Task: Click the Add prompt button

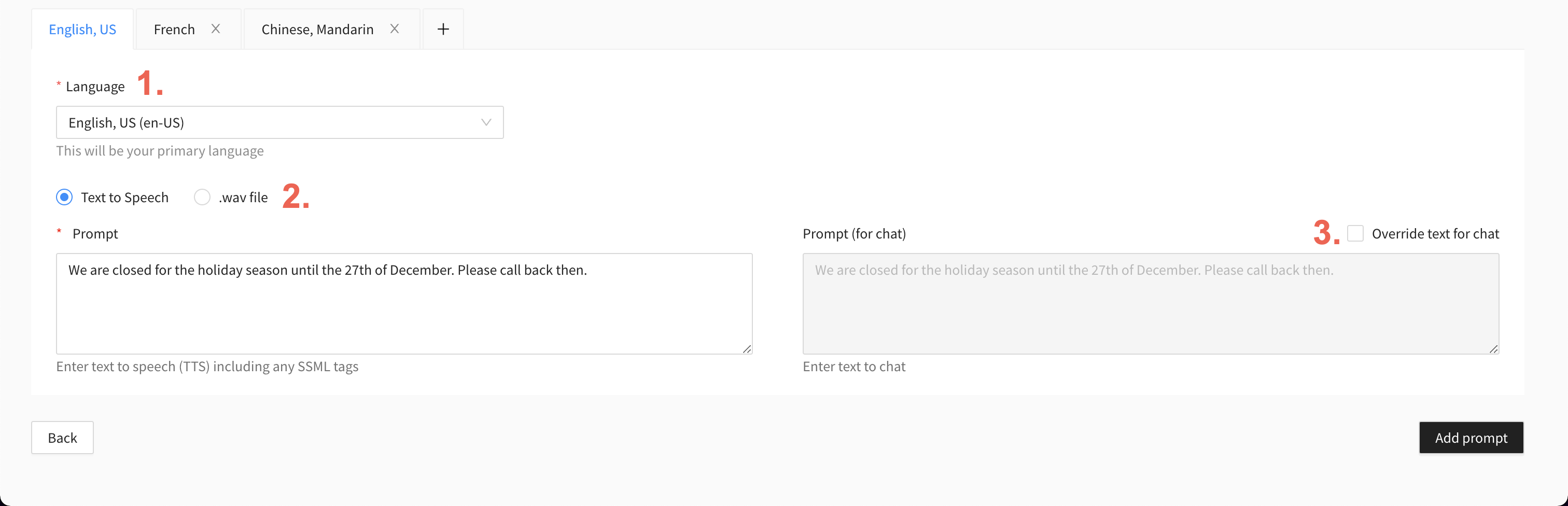Action: click(x=1471, y=437)
